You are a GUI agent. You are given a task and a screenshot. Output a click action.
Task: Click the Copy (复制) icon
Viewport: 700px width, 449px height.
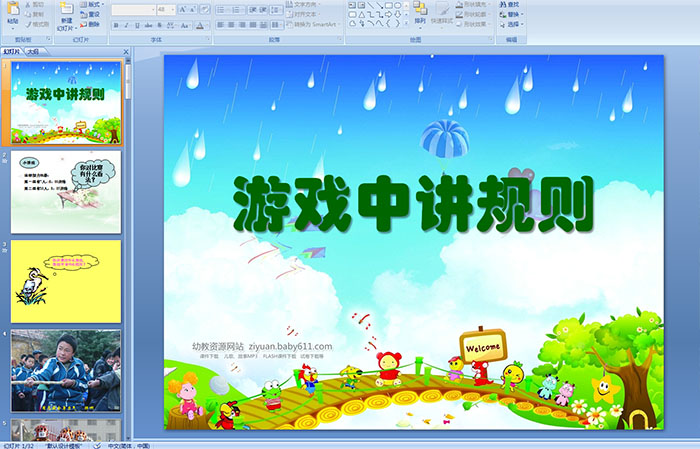pos(28,14)
